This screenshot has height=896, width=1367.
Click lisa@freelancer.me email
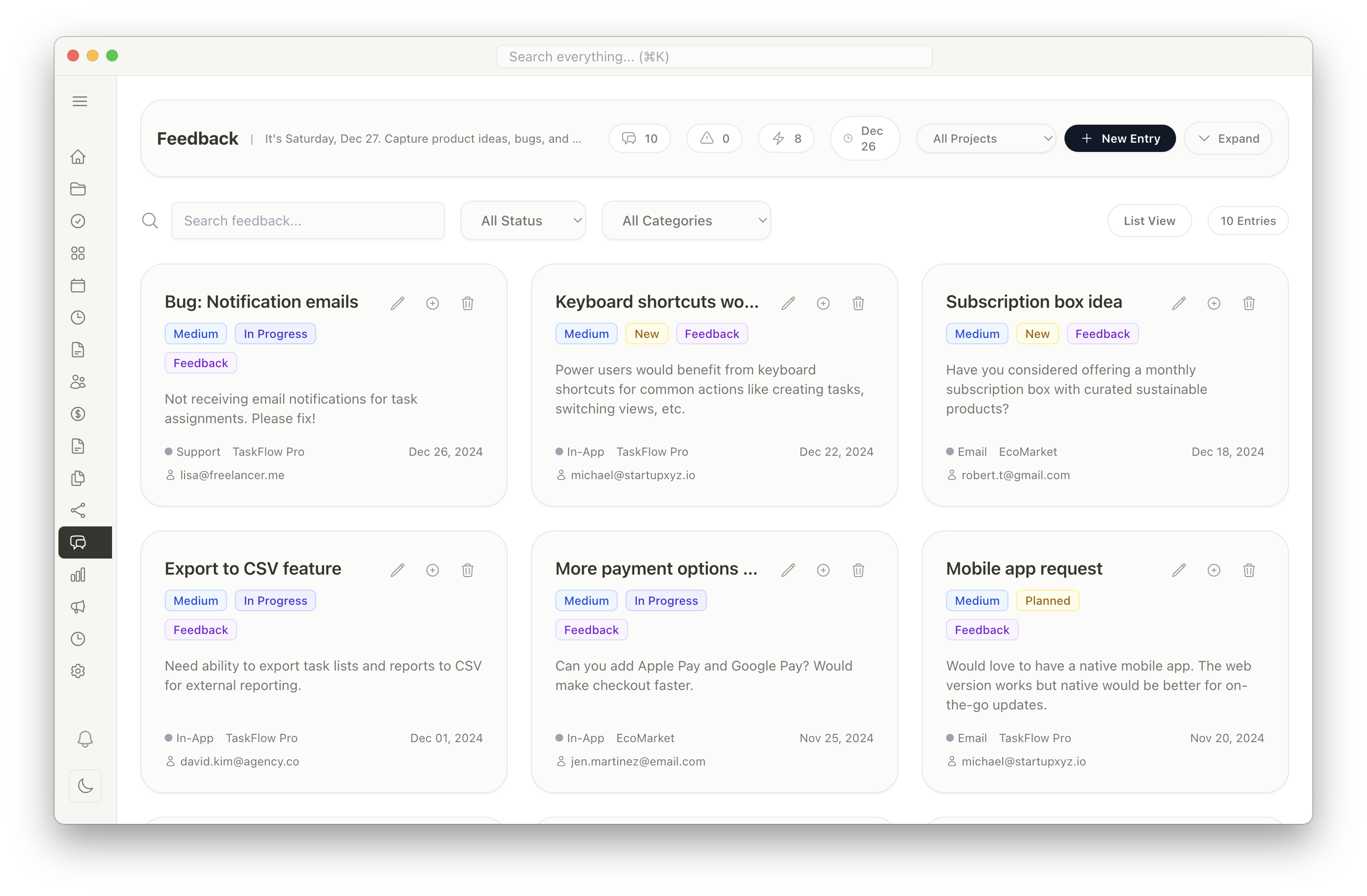tap(232, 475)
